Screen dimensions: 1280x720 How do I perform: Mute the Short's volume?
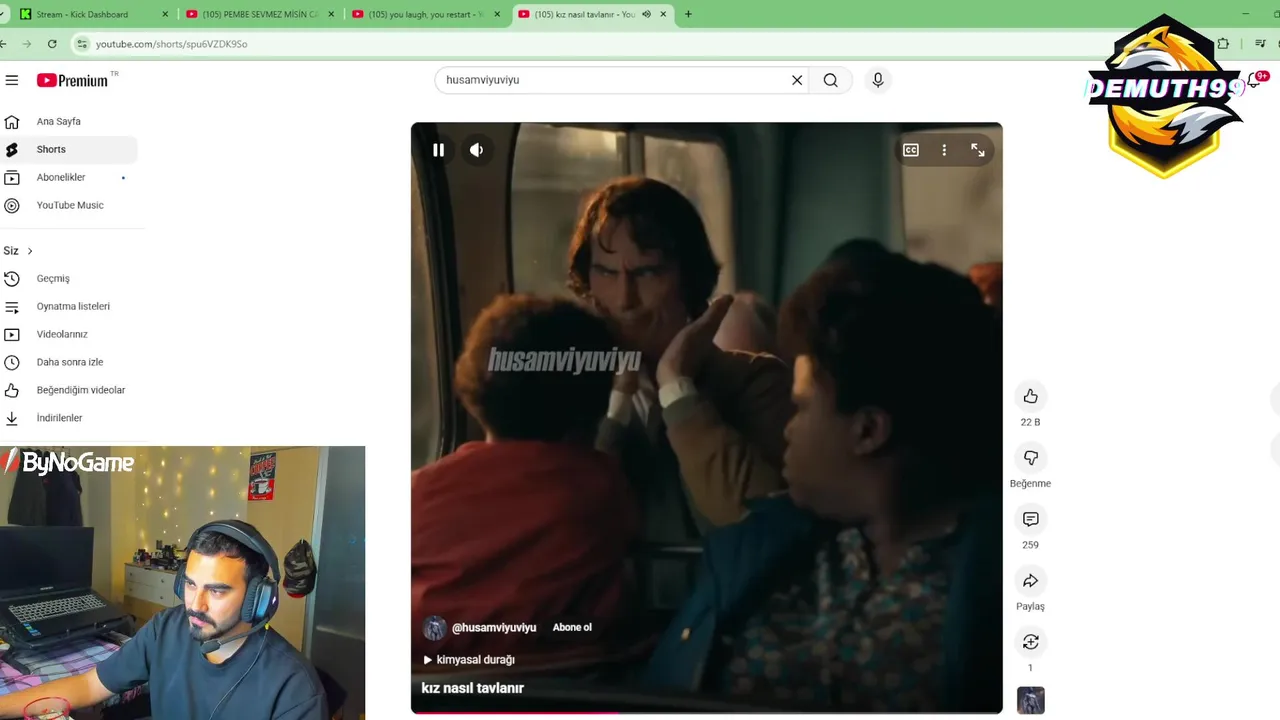477,150
